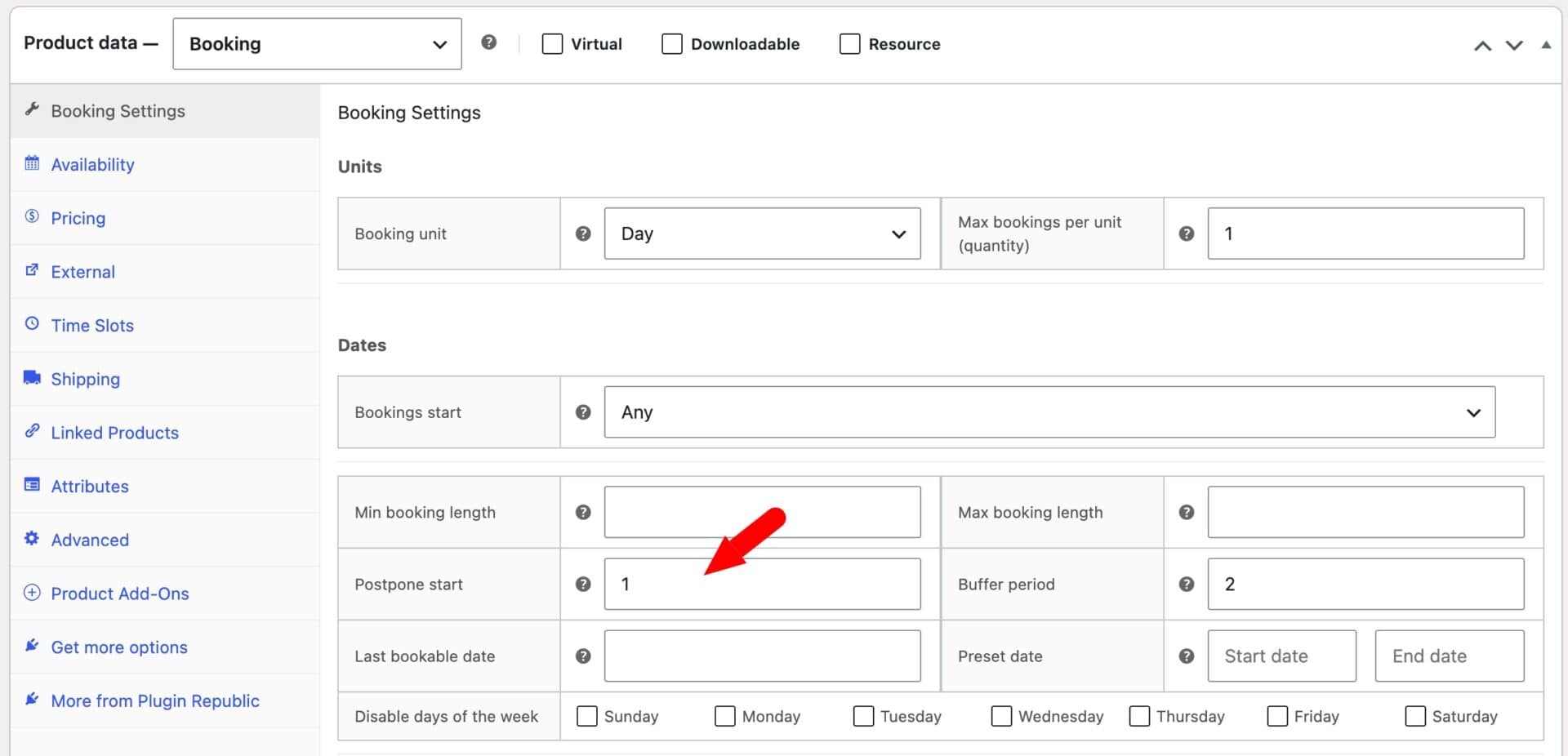Click the Buffer period input field
This screenshot has height=756, width=1568.
(x=1365, y=584)
